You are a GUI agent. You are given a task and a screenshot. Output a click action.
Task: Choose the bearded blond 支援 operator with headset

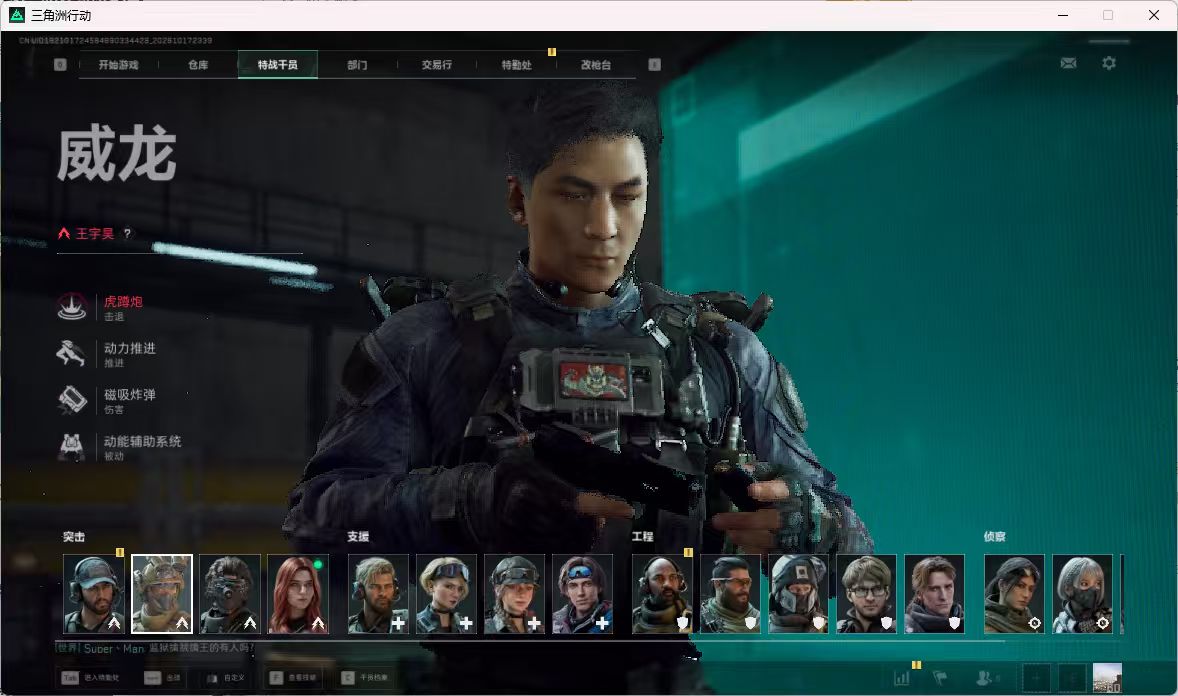tap(379, 594)
